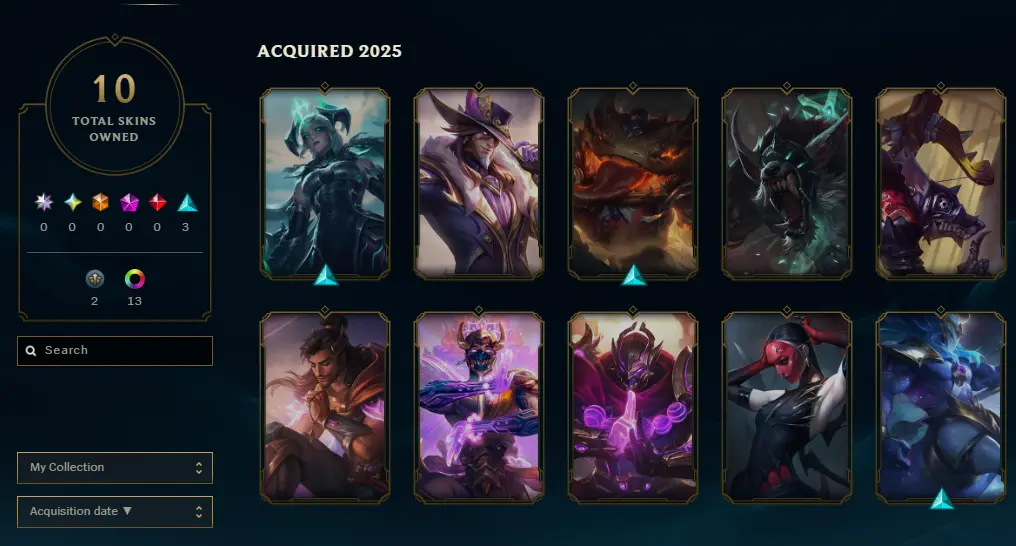
Task: Click the orange Mythic rarity gem icon
Action: pyautogui.click(x=100, y=202)
